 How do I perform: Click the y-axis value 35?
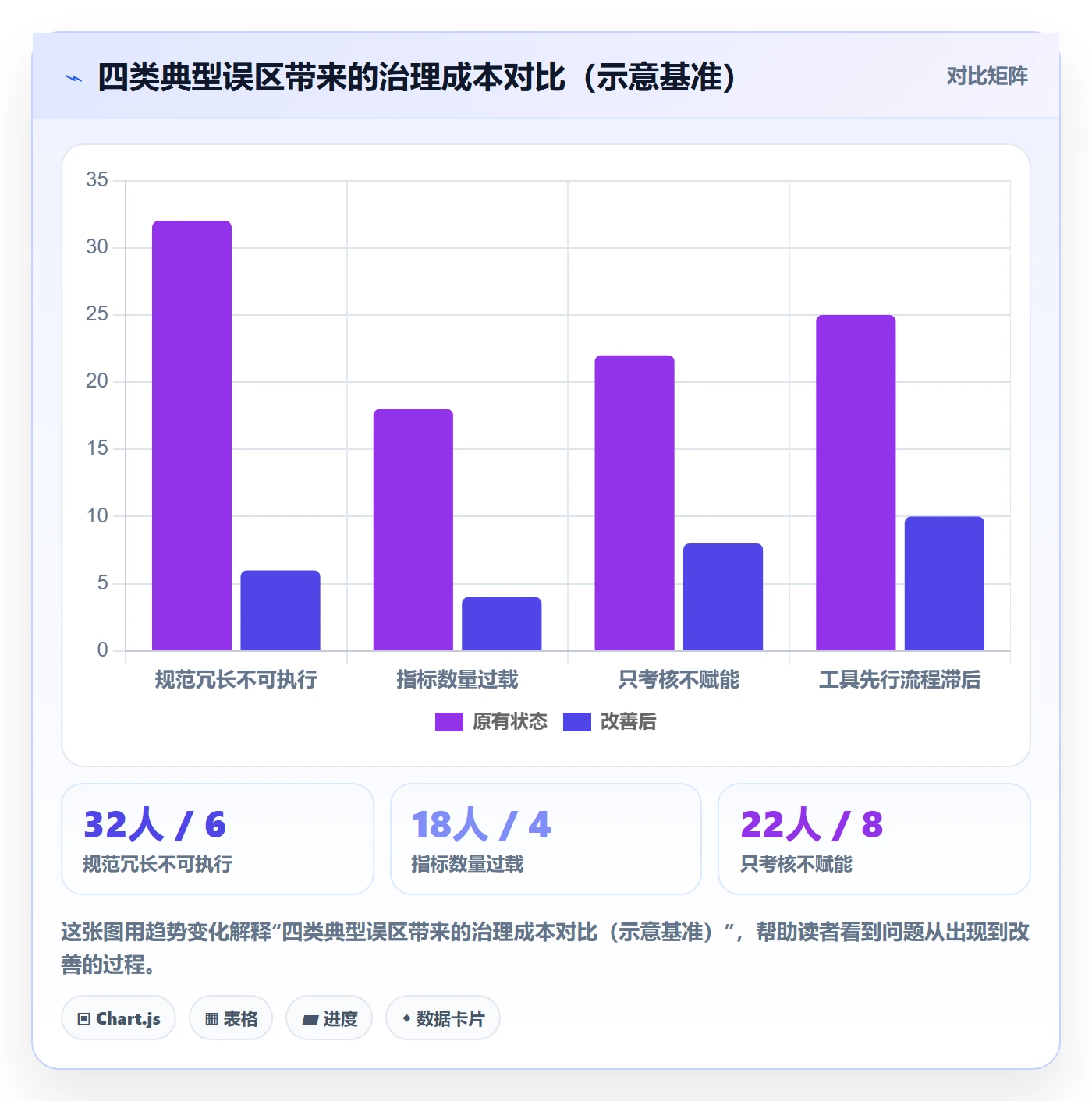tap(97, 180)
